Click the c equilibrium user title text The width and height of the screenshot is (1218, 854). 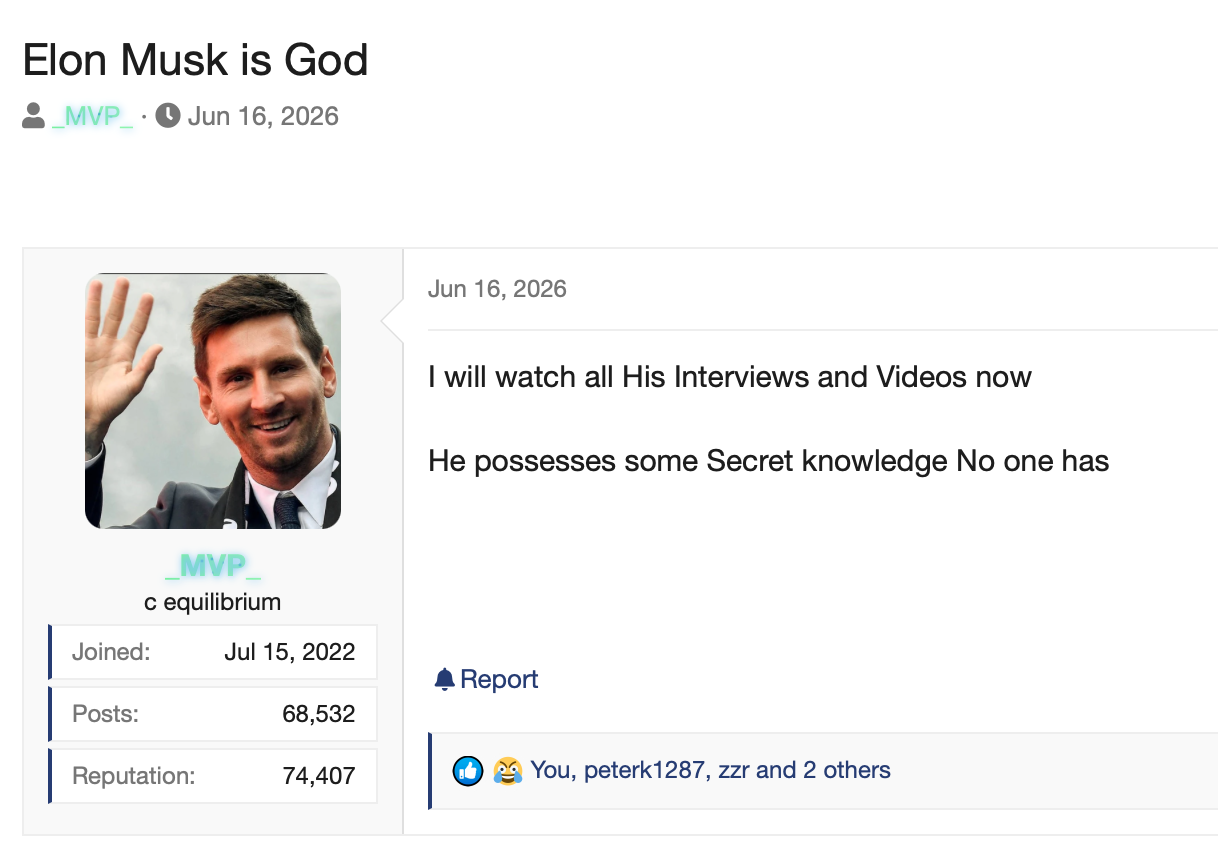pos(213,602)
